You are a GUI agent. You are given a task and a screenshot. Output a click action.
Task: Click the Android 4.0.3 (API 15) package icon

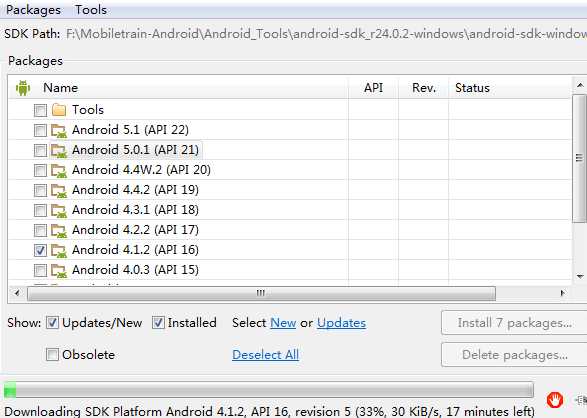59,270
